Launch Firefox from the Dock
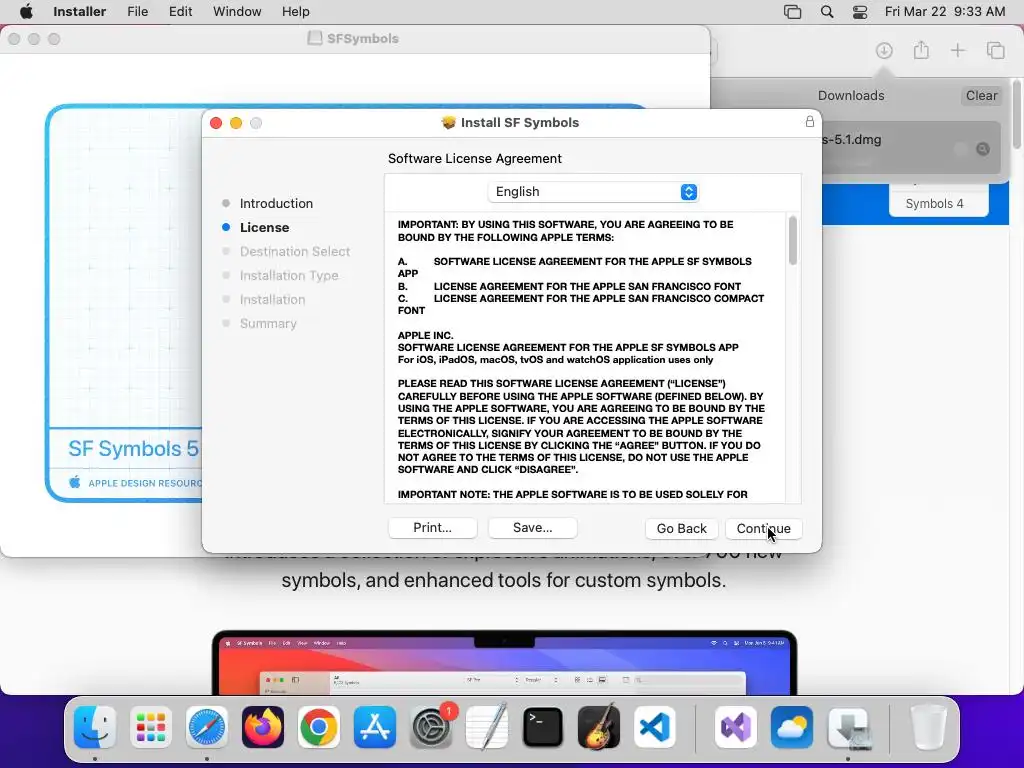Screen dimensions: 1024x768 (x=263, y=727)
